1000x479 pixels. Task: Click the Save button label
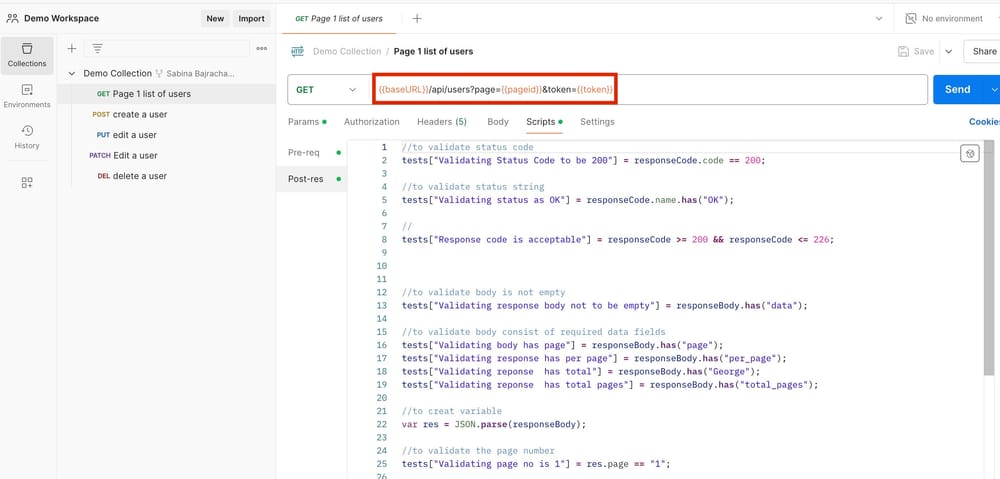(923, 52)
